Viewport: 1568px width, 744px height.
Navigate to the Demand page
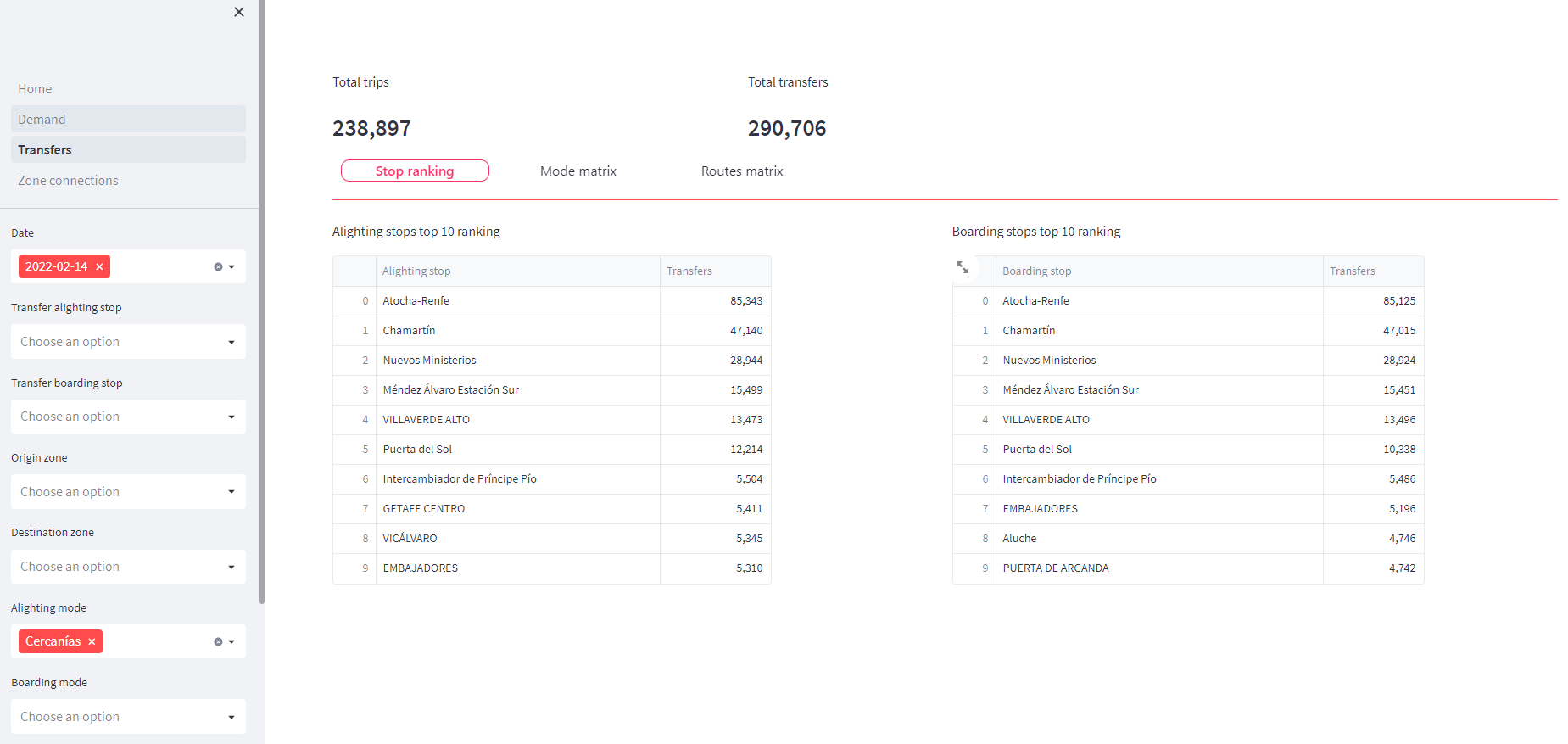point(42,120)
